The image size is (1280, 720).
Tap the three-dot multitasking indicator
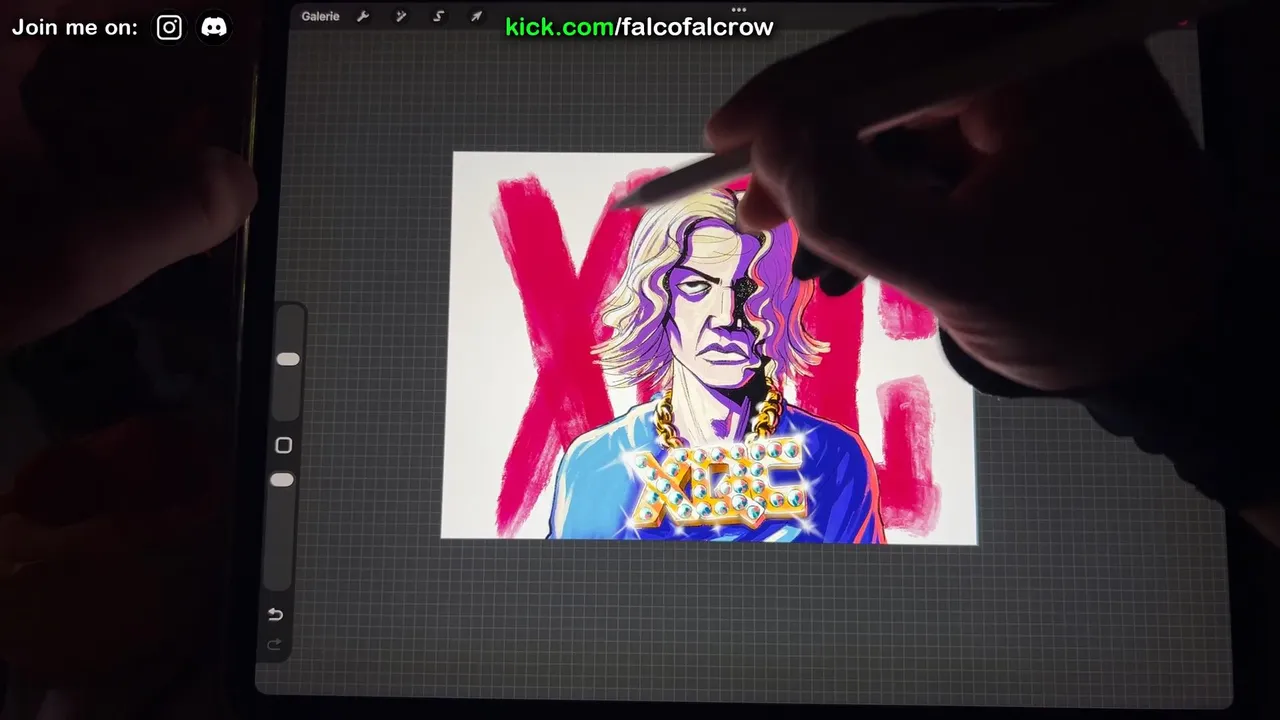(x=739, y=9)
